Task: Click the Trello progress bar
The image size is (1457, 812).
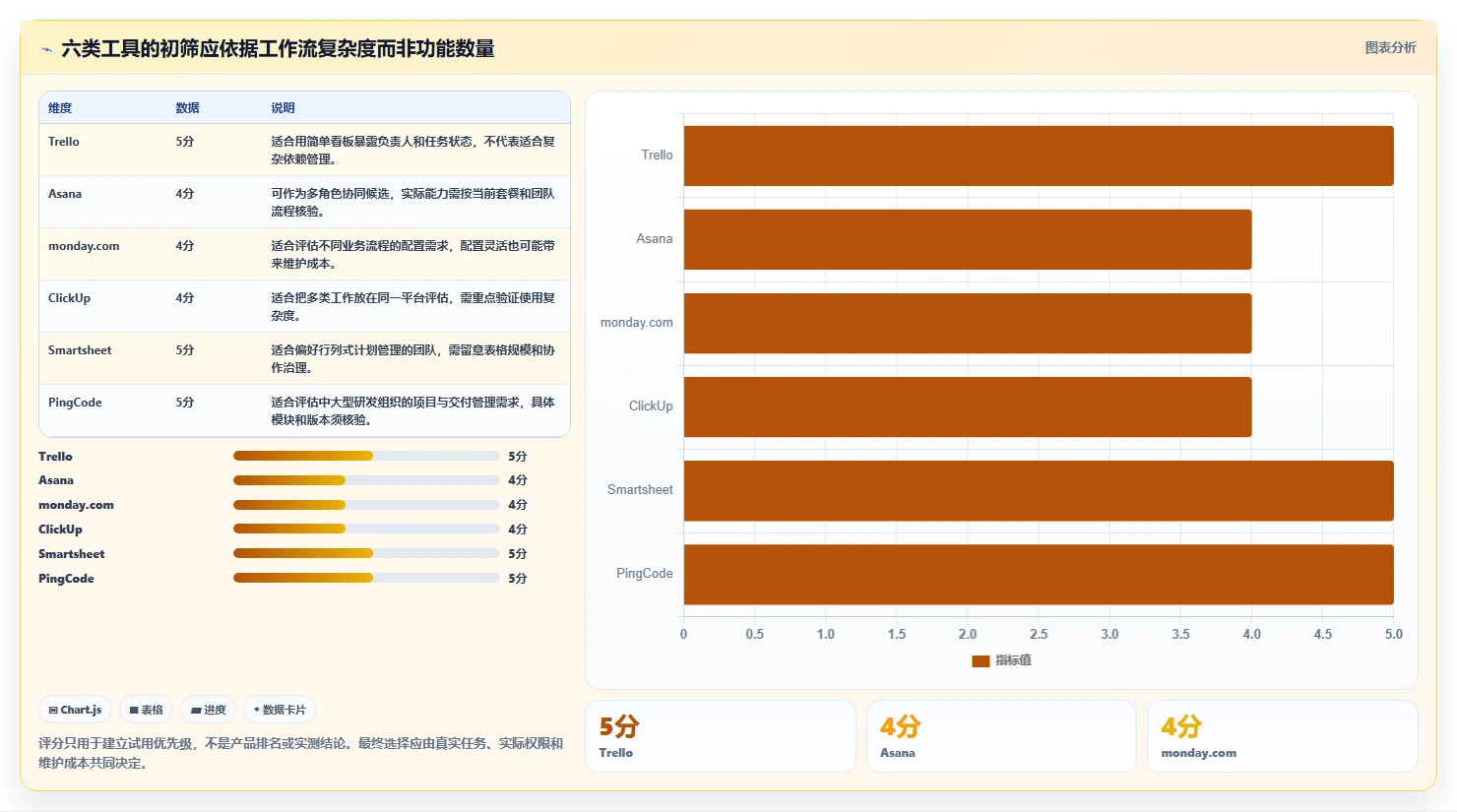Action: (366, 456)
